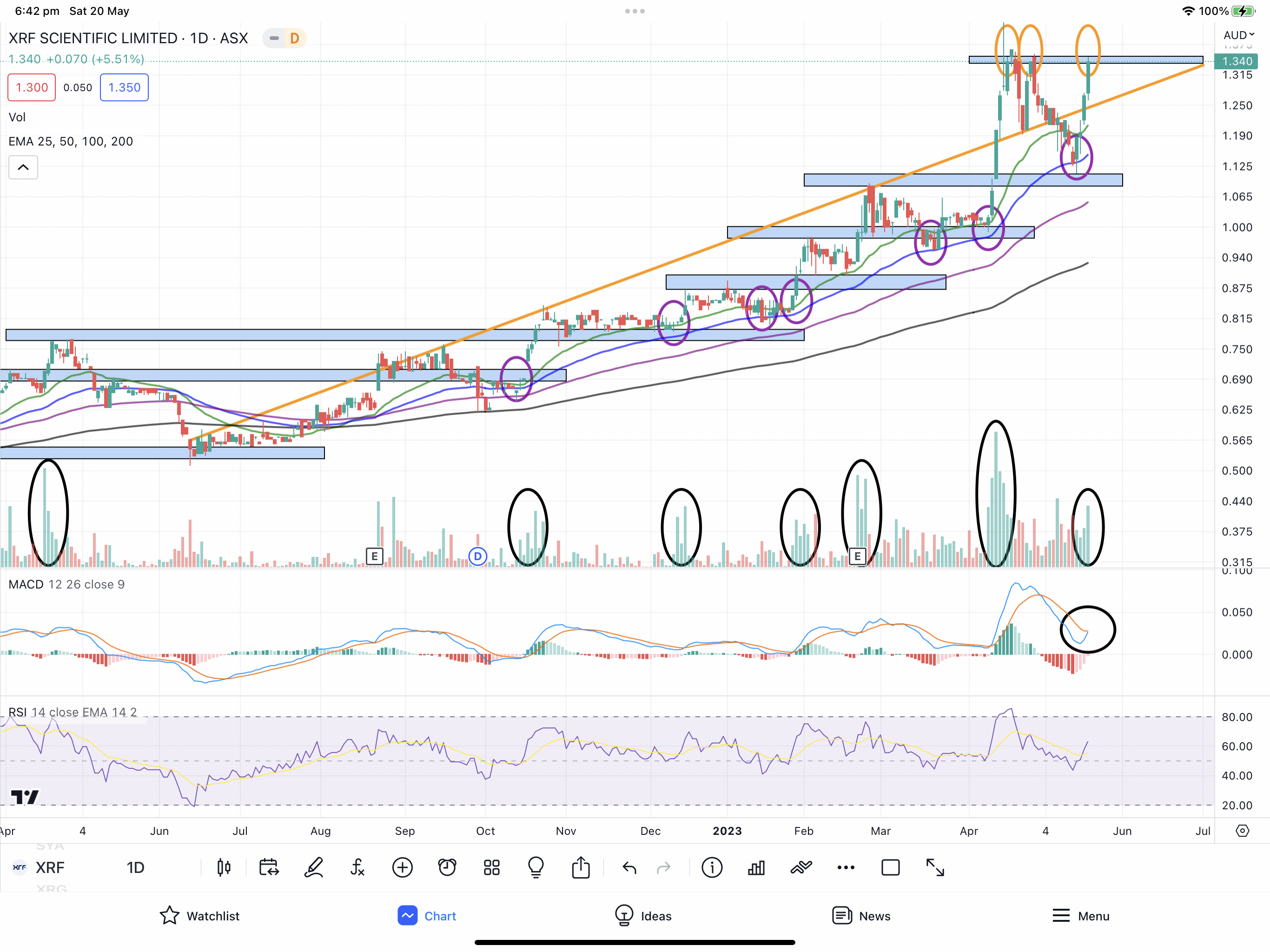This screenshot has height=952, width=1270.
Task: Select the Vol indicator label
Action: coord(17,117)
